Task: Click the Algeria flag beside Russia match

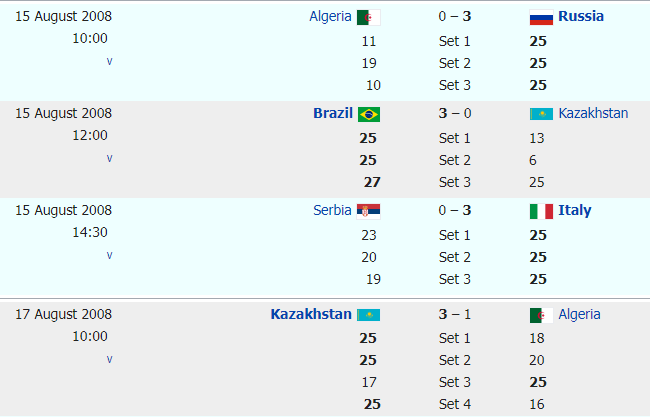Action: coord(369,17)
